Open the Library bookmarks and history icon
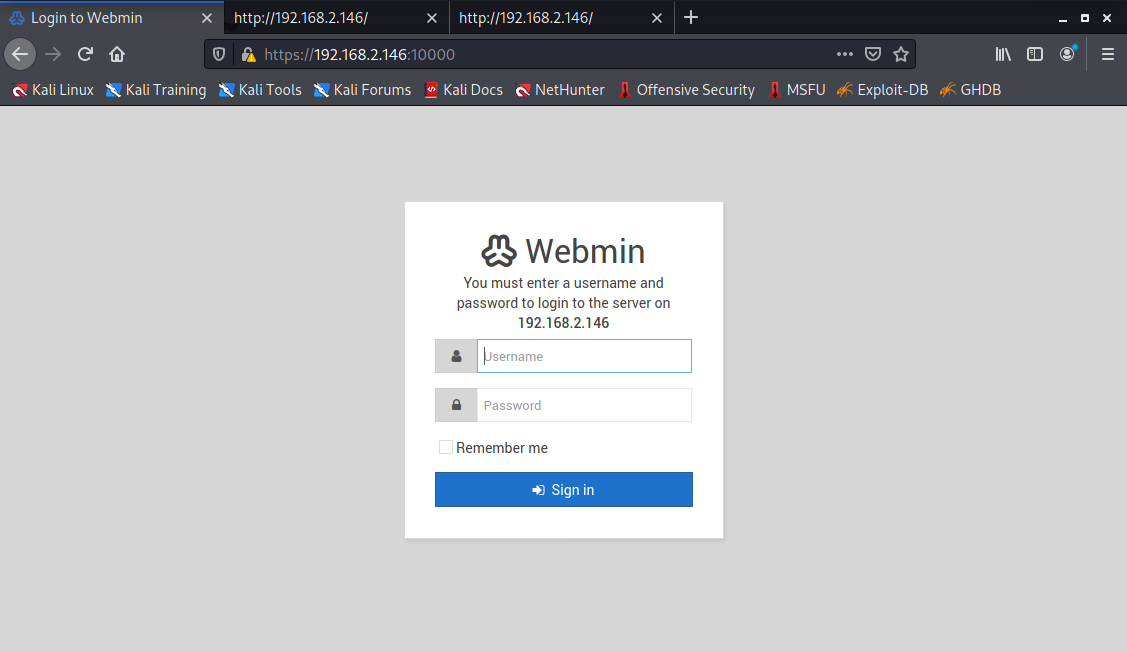Image resolution: width=1127 pixels, height=652 pixels. click(x=1003, y=55)
